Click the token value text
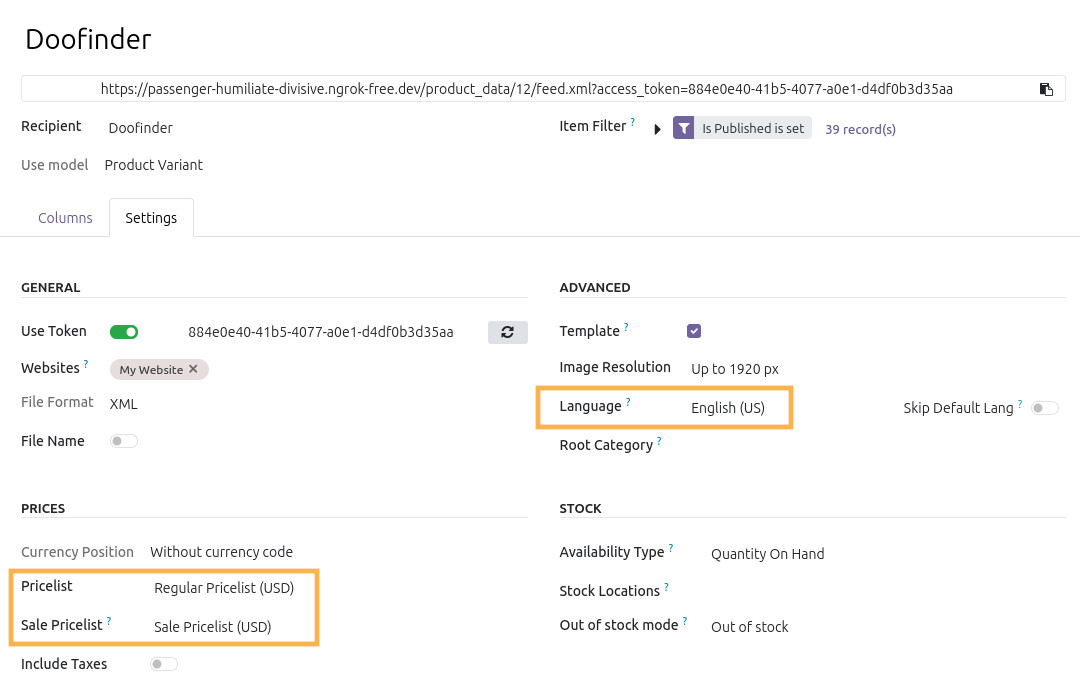The height and width of the screenshot is (696, 1080). point(320,332)
